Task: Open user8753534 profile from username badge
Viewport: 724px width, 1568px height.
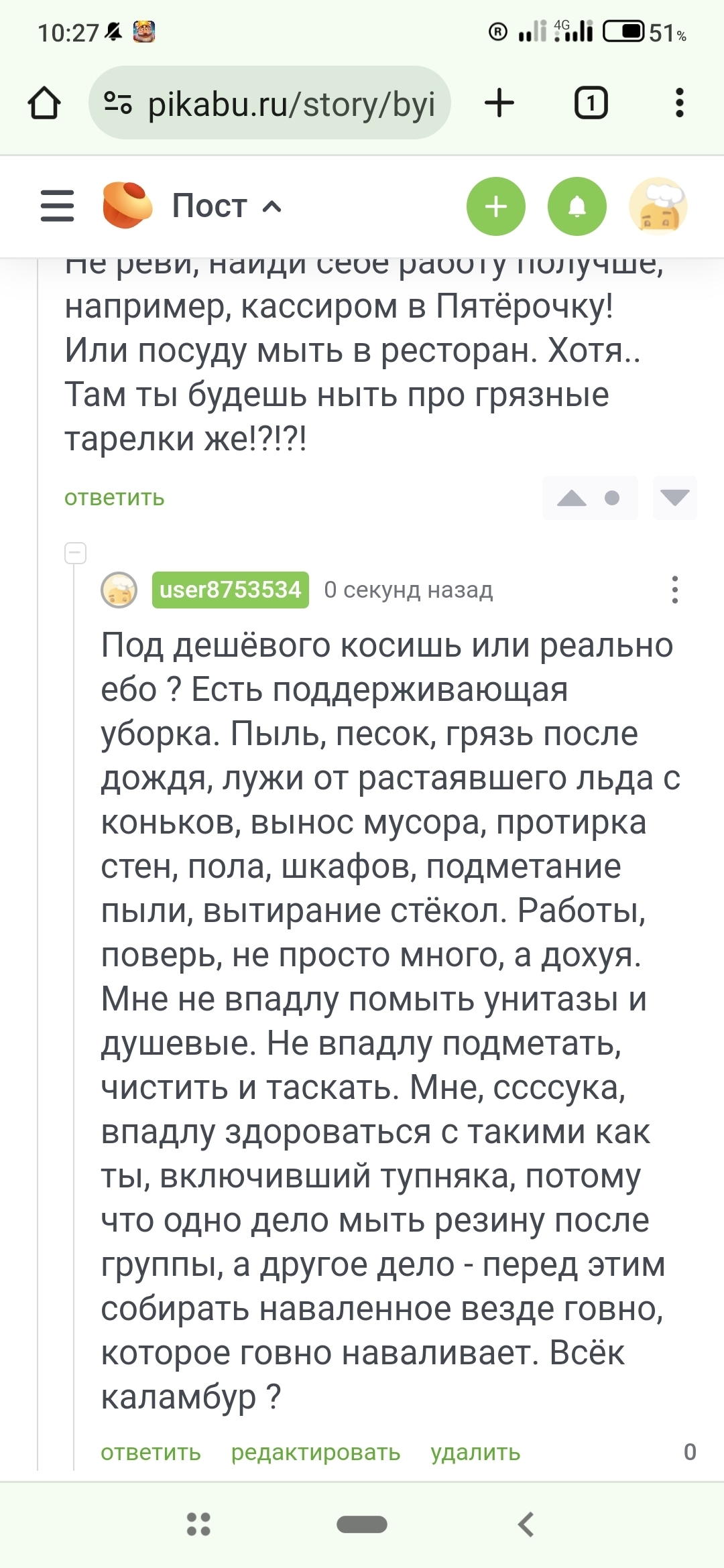Action: point(230,590)
